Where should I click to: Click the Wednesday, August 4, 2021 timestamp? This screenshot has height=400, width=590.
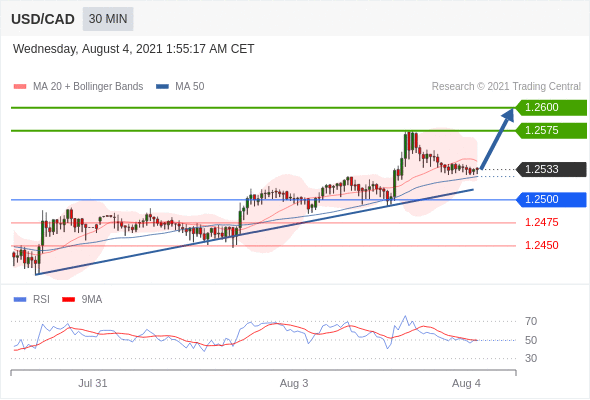click(134, 49)
